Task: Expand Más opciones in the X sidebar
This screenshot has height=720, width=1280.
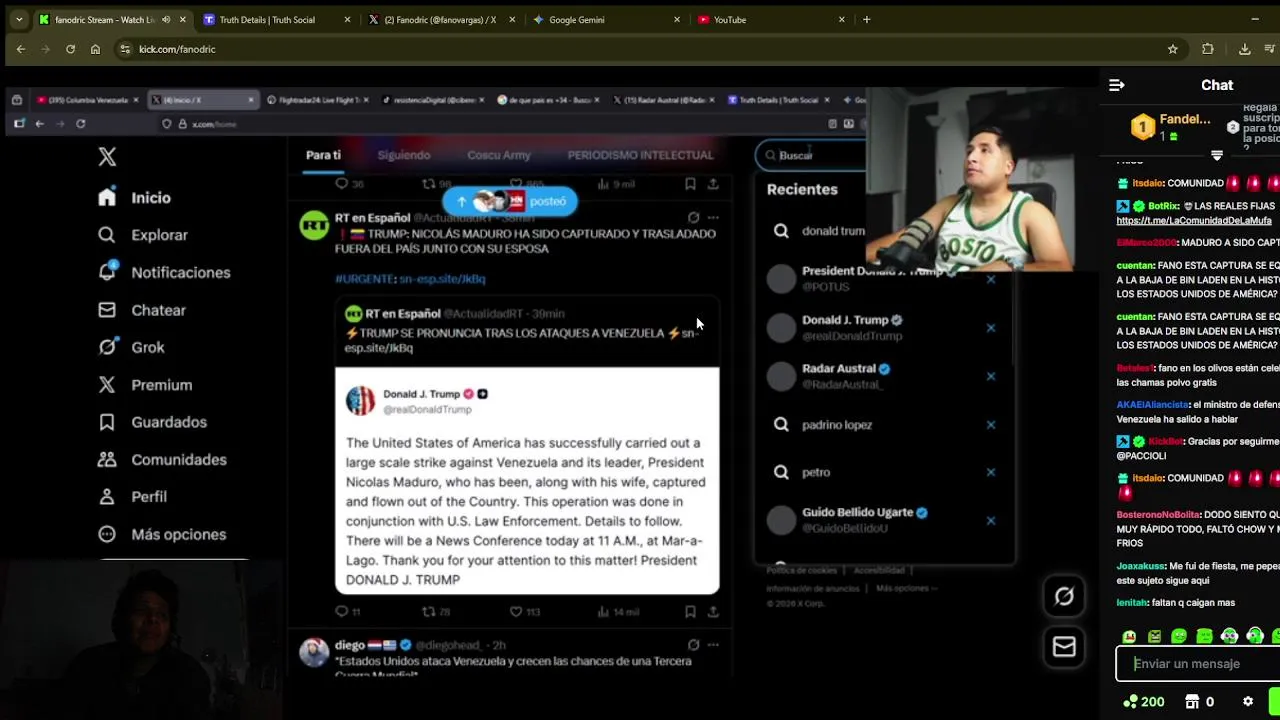Action: coord(162,534)
